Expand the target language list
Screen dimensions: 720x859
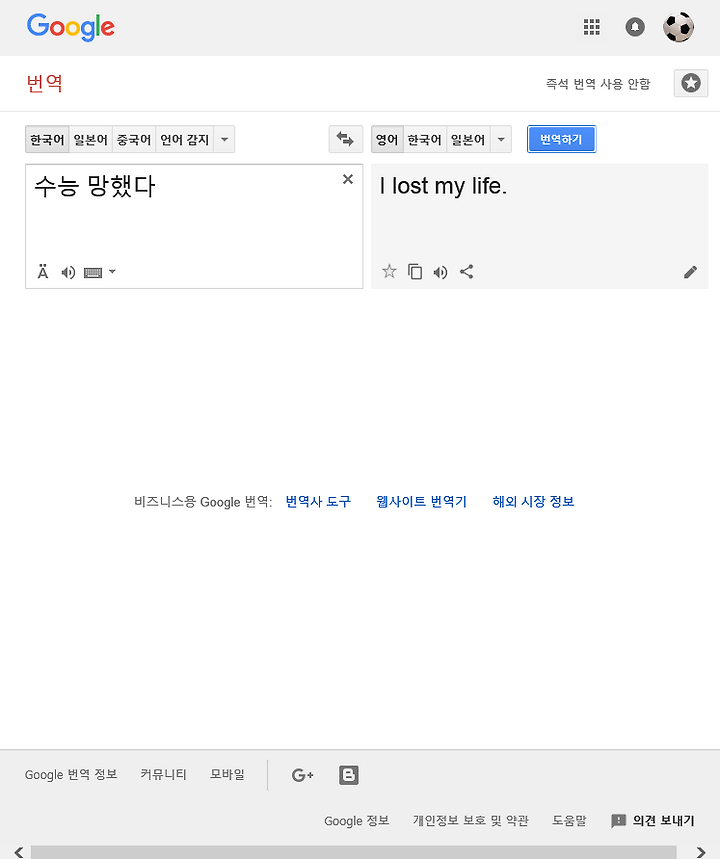pos(501,140)
